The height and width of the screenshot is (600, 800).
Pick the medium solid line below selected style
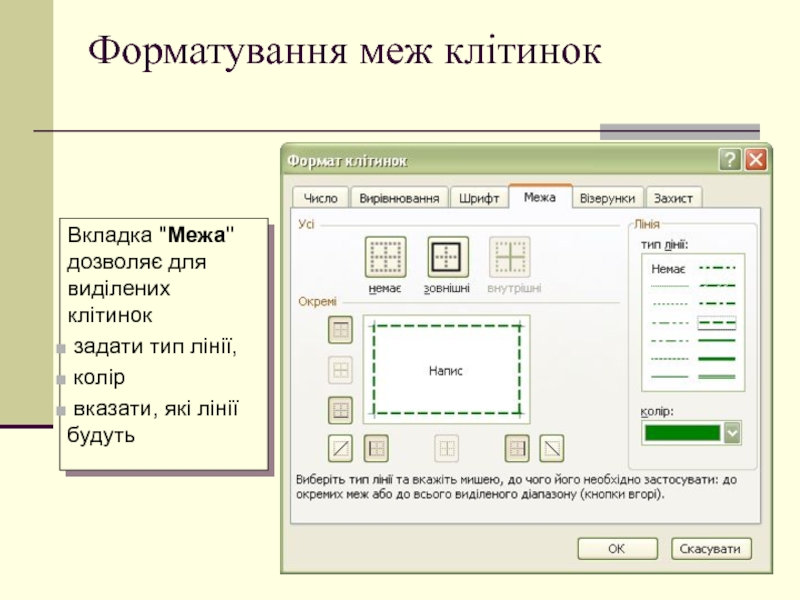point(717,340)
